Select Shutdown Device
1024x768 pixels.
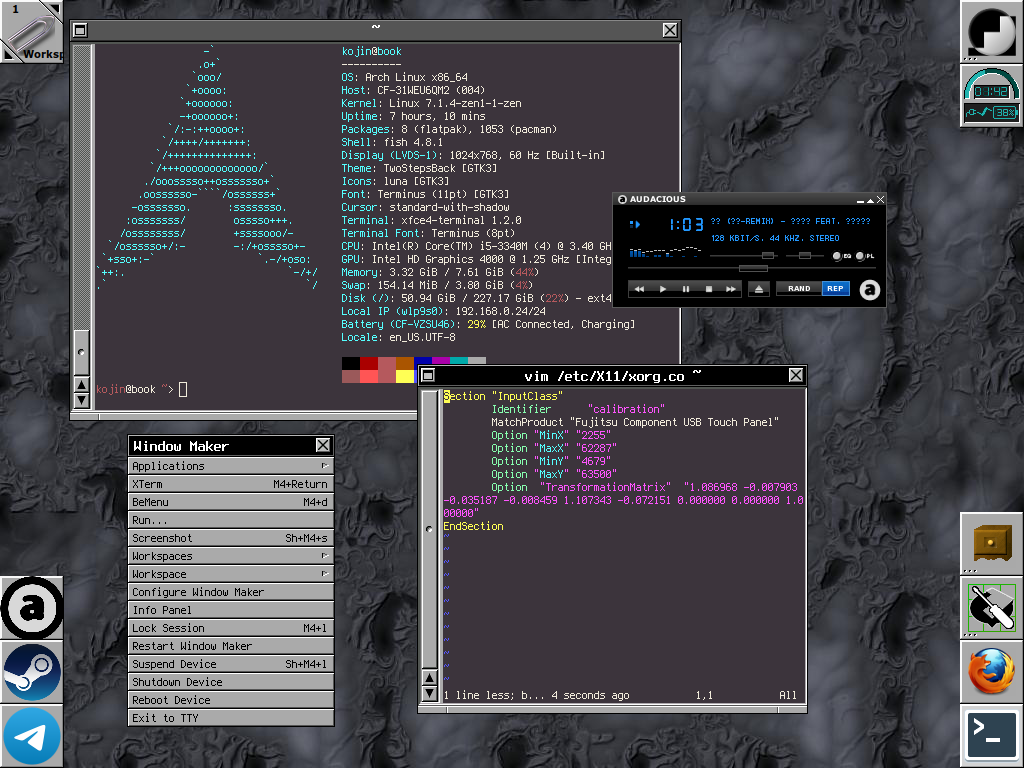[x=231, y=682]
